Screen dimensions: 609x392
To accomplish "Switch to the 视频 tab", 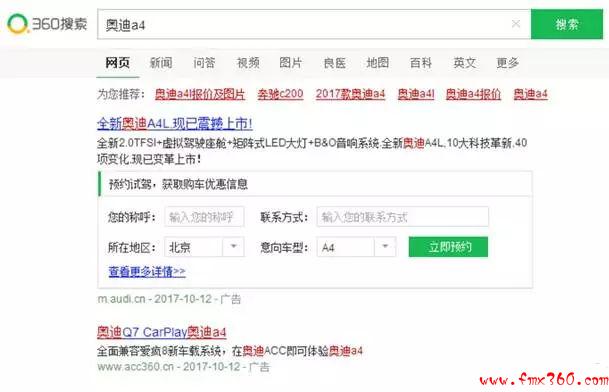I will (x=248, y=63).
